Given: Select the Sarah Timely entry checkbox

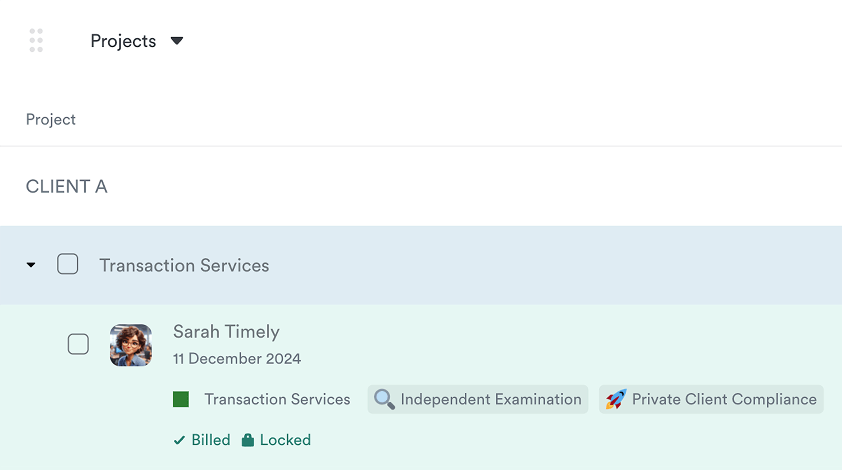Looking at the screenshot, I should pos(78,345).
